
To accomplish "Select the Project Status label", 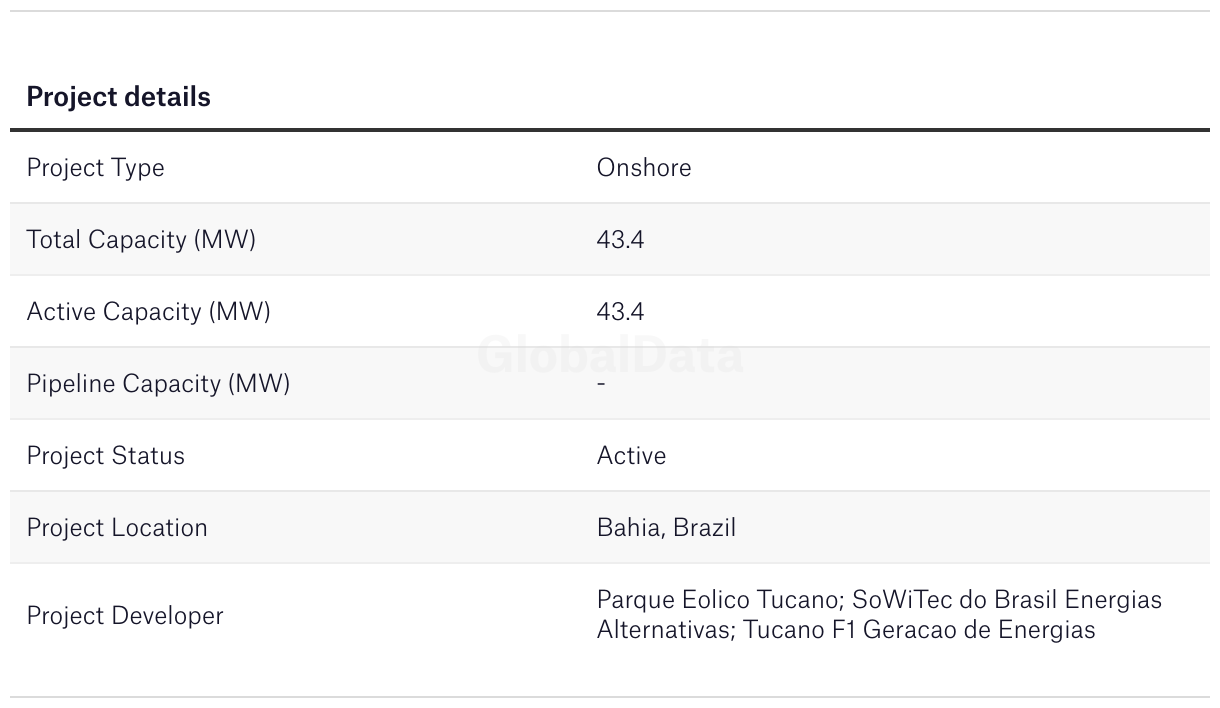I will (106, 456).
